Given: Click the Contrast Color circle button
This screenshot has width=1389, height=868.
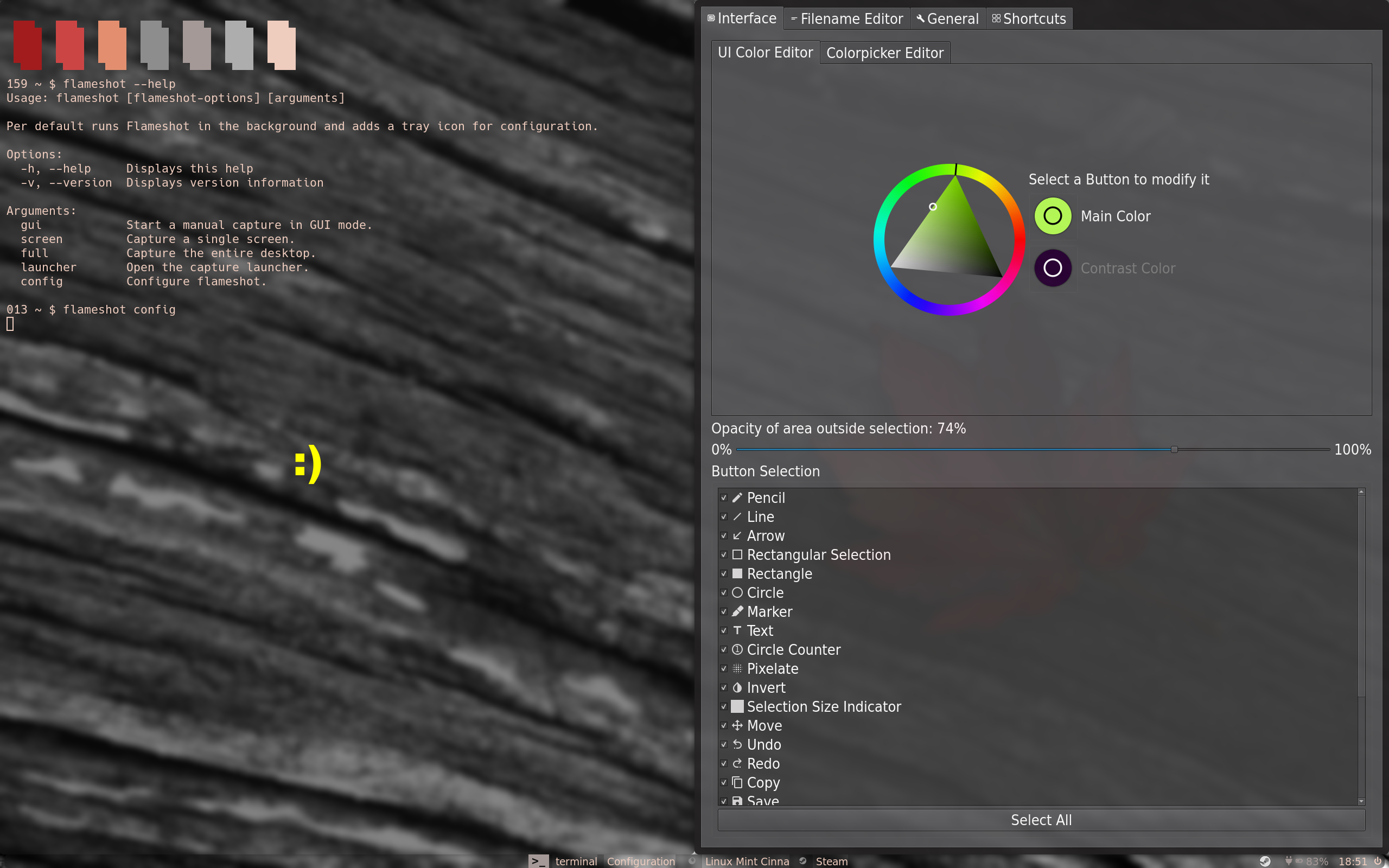Looking at the screenshot, I should (1053, 267).
